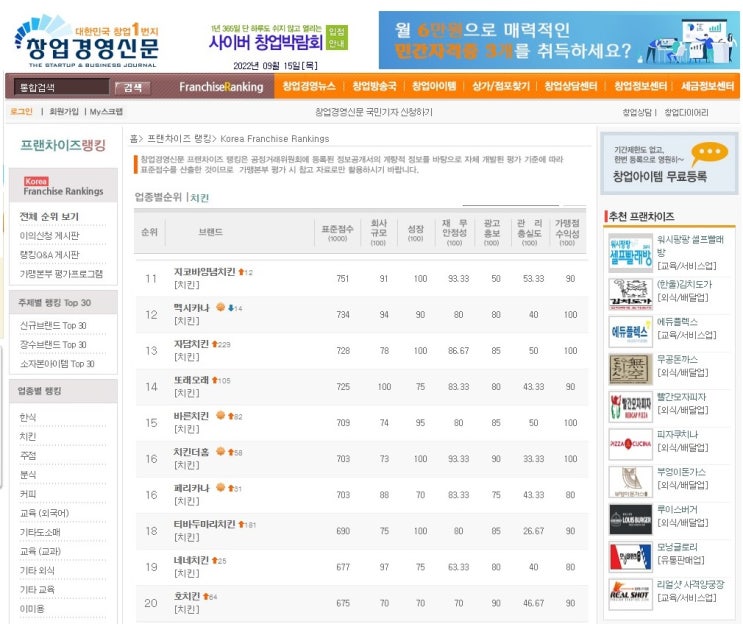743x624 pixels.
Task: Select the 기타도소매 category
Action: (40, 532)
